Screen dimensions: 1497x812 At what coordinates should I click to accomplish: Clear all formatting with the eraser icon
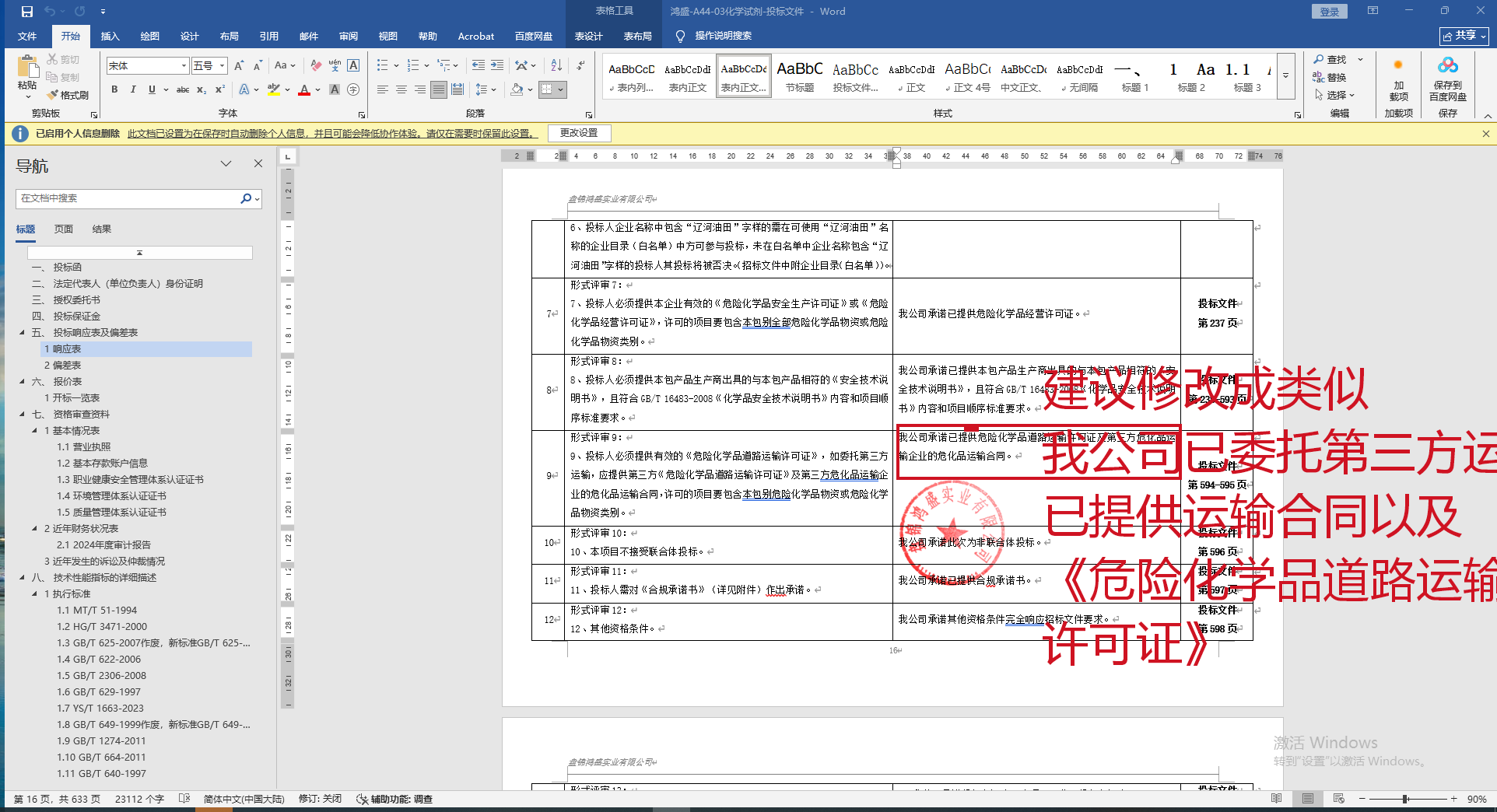[316, 65]
